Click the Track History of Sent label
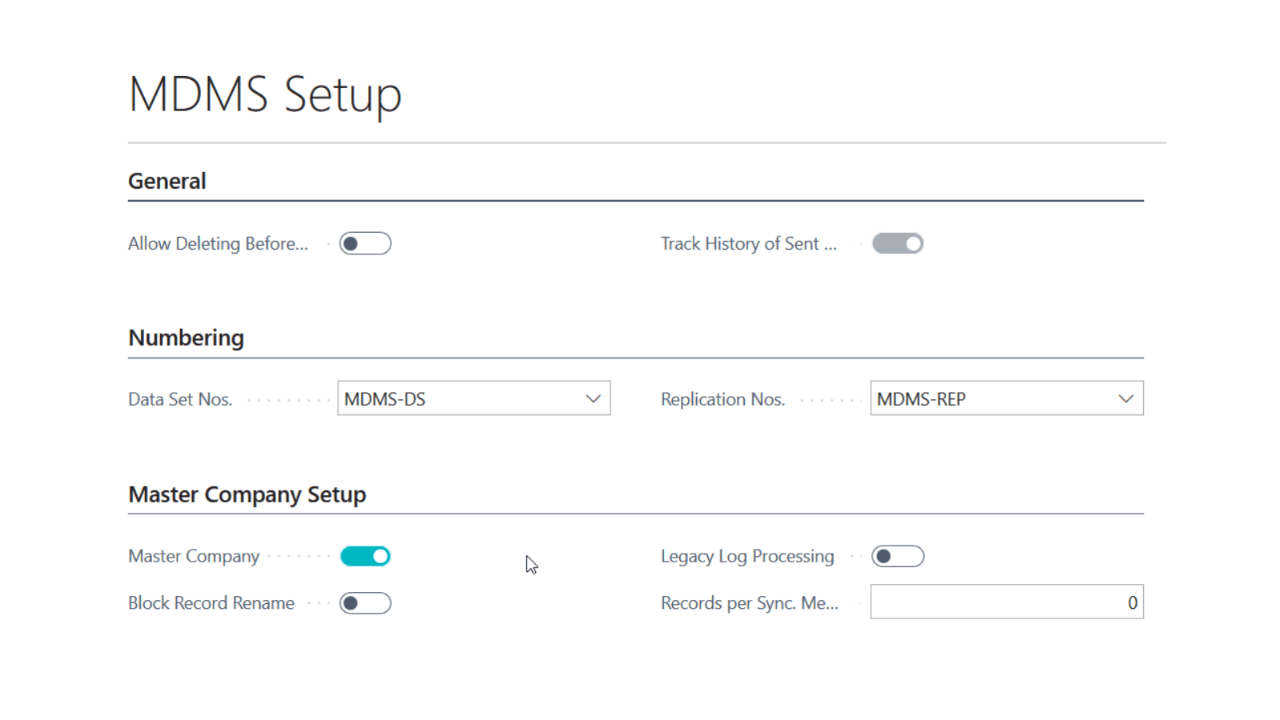The height and width of the screenshot is (720, 1280). point(748,244)
